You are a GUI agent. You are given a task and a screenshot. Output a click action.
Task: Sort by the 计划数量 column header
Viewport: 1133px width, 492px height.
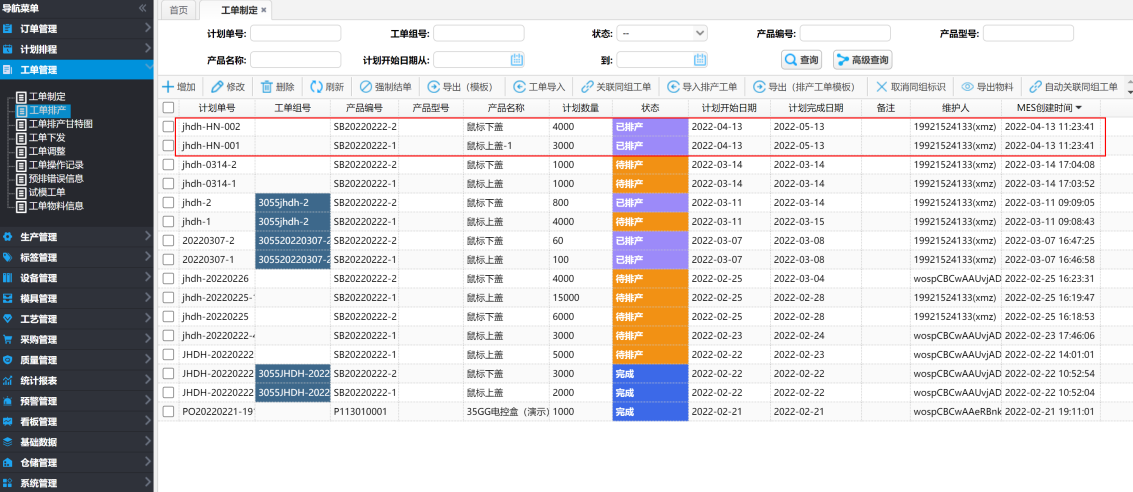pyautogui.click(x=580, y=108)
